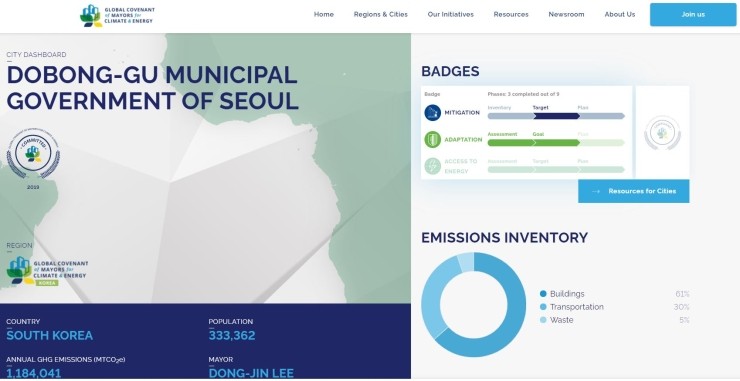This screenshot has height=381, width=740.
Task: Open Our Initiatives menu
Action: coord(451,15)
